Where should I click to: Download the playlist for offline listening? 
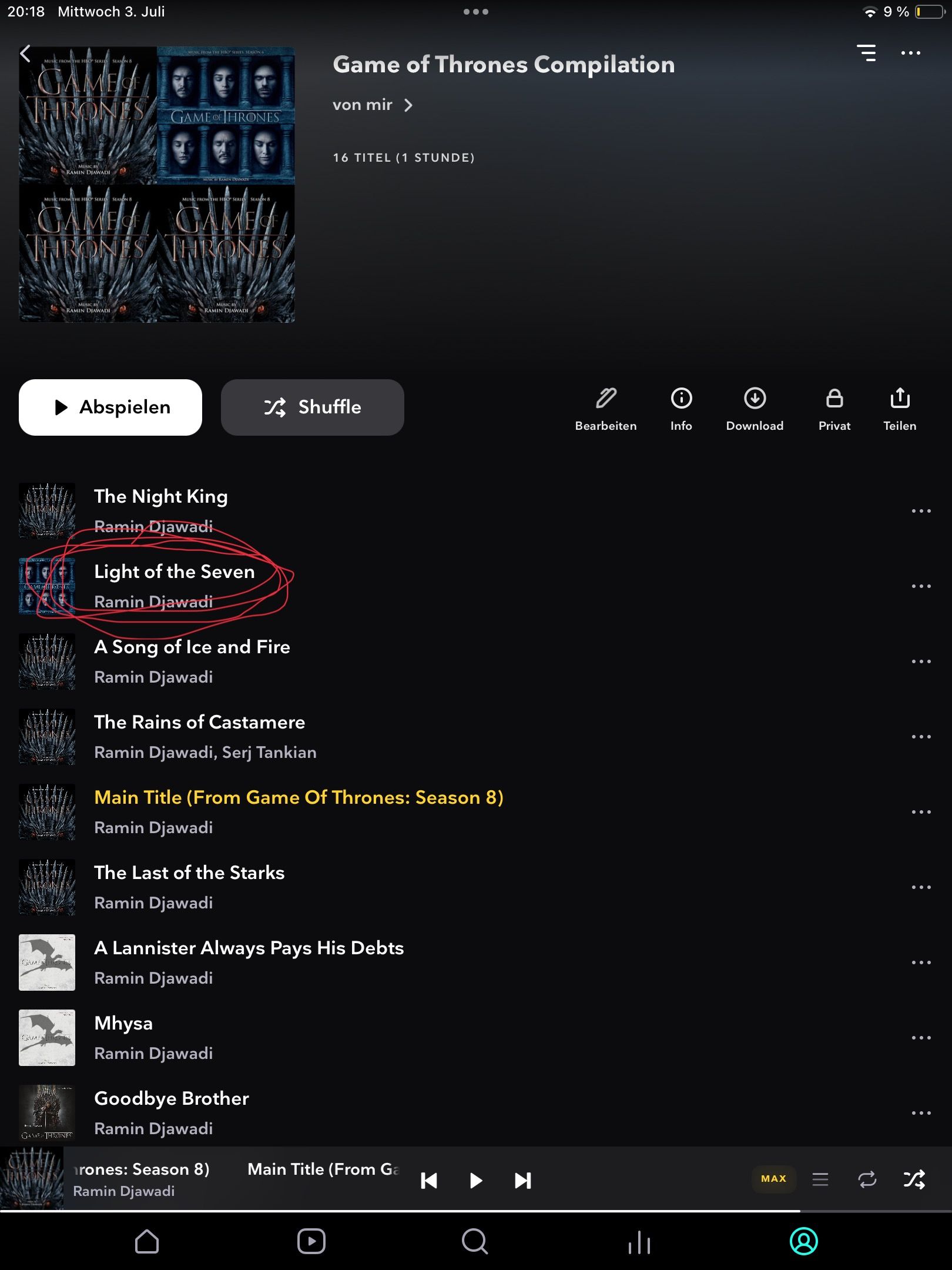pyautogui.click(x=755, y=409)
